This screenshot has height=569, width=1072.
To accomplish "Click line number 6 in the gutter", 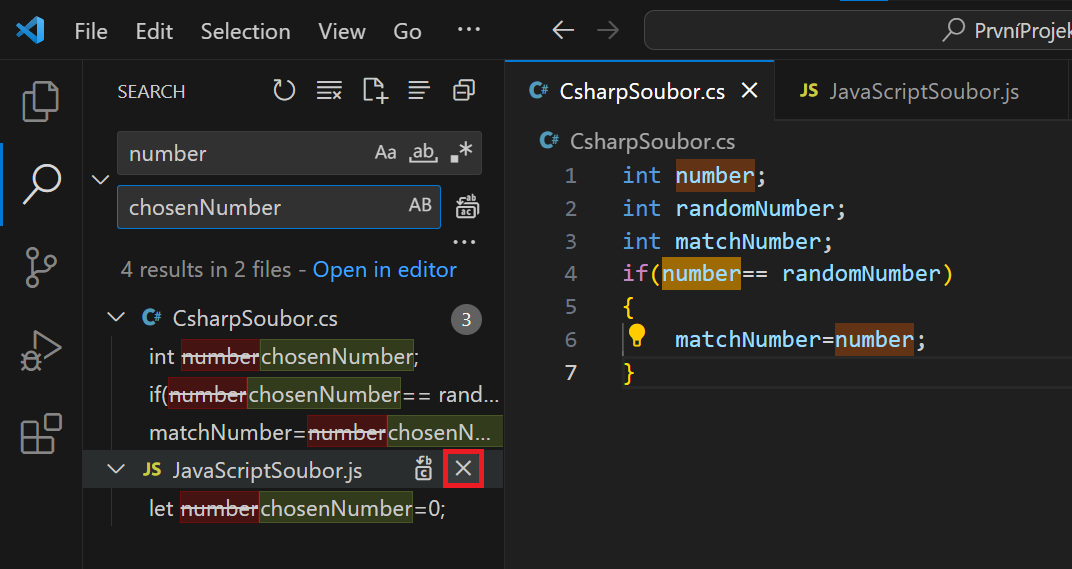I will pos(570,339).
